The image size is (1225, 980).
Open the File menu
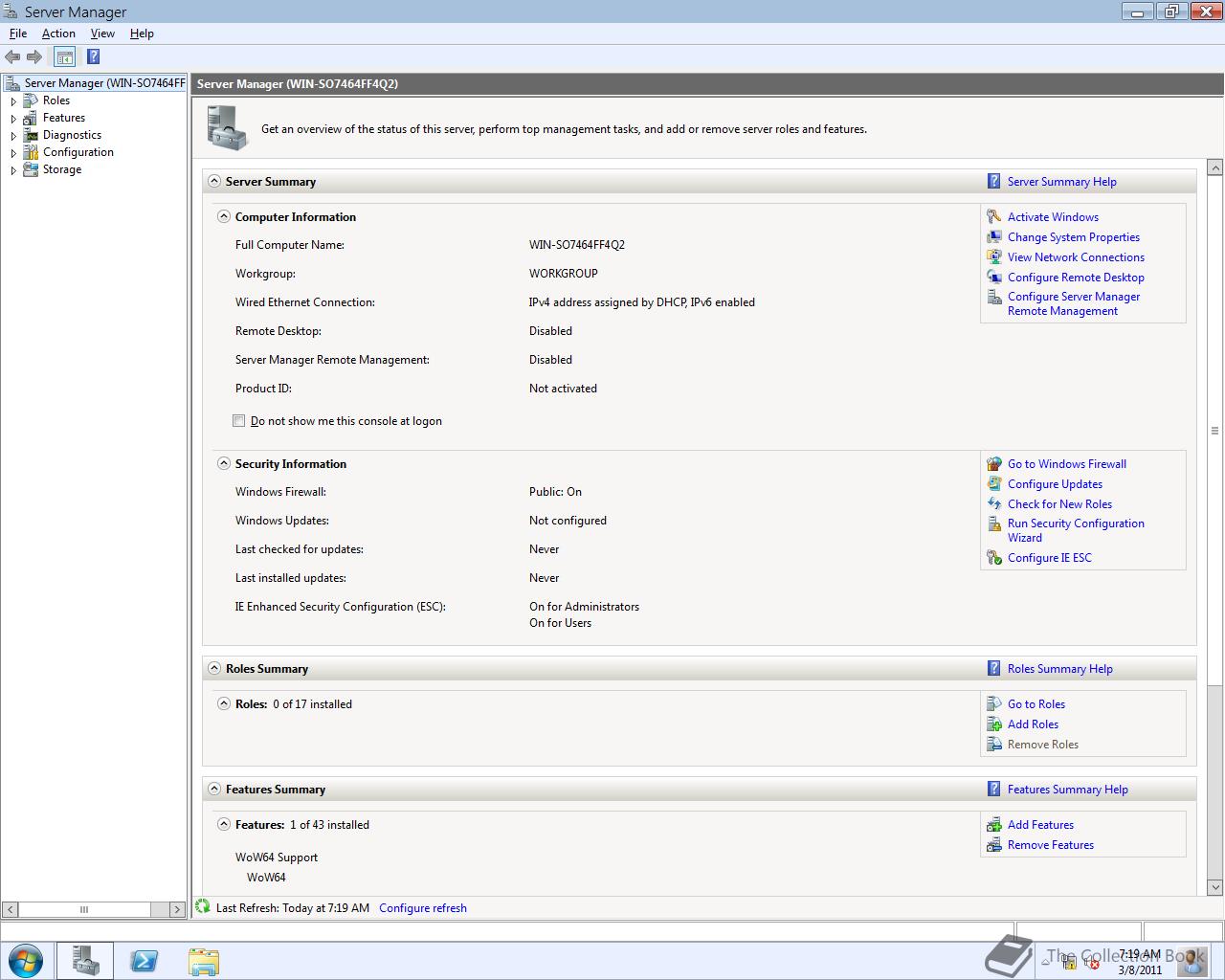tap(18, 33)
